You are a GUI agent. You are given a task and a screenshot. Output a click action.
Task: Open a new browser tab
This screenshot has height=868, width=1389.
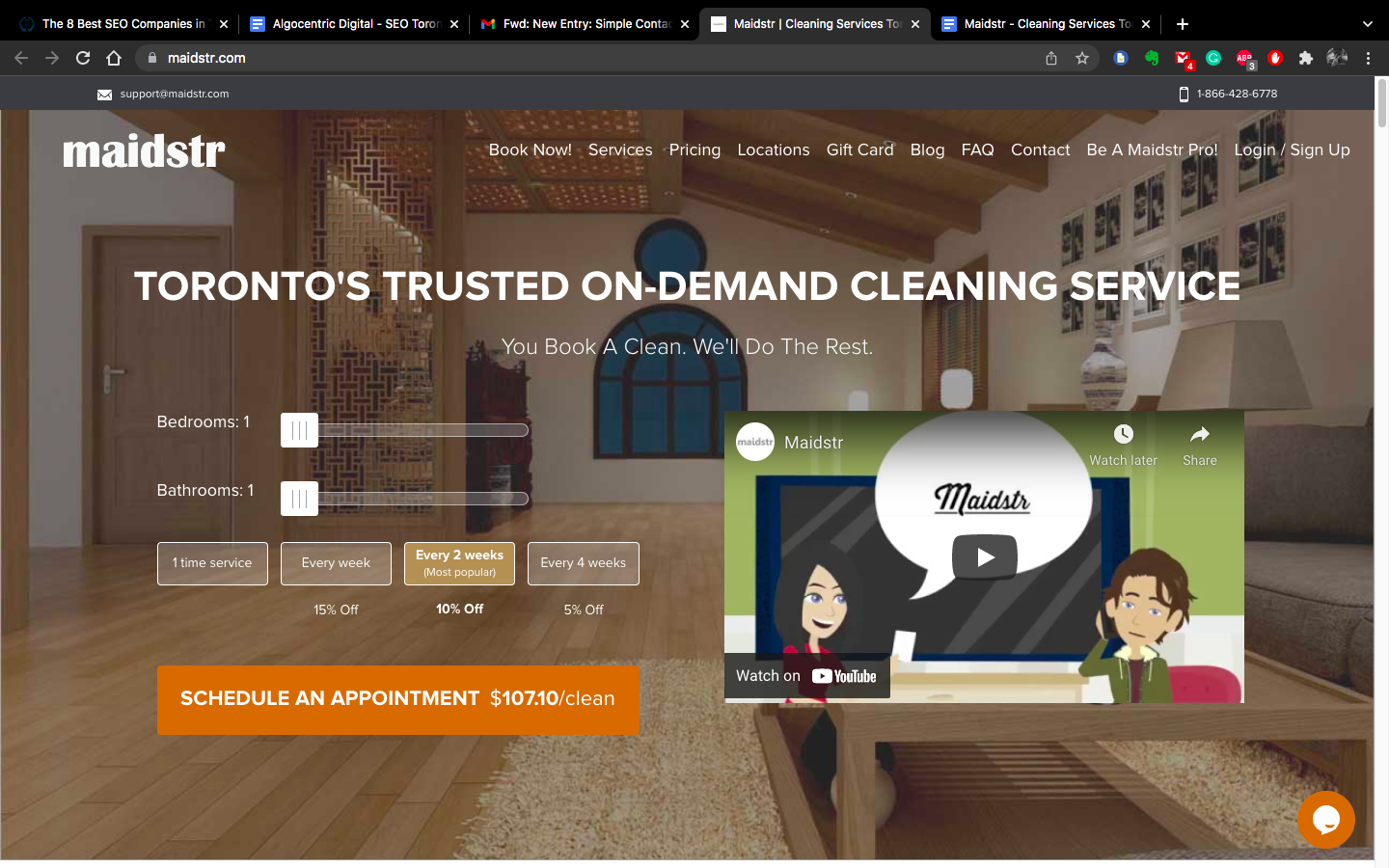pyautogui.click(x=1183, y=24)
